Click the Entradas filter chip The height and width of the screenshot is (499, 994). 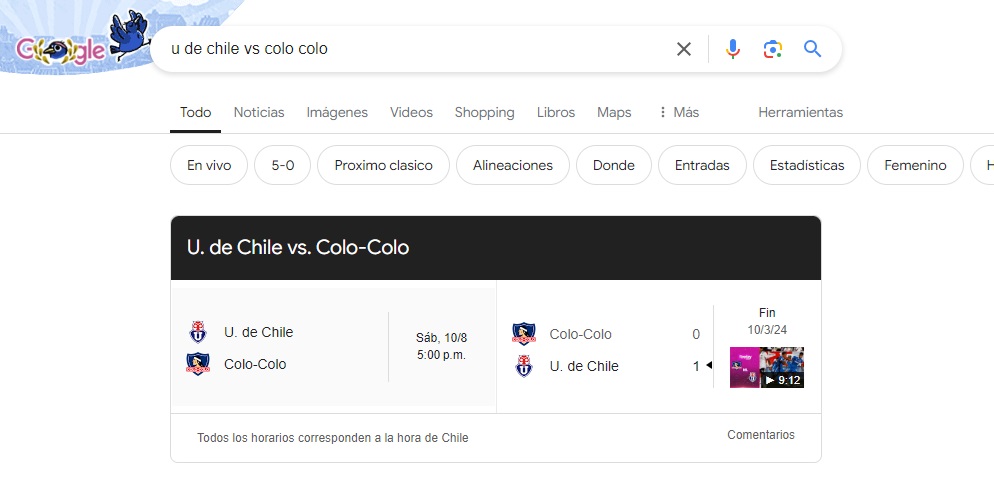702,165
